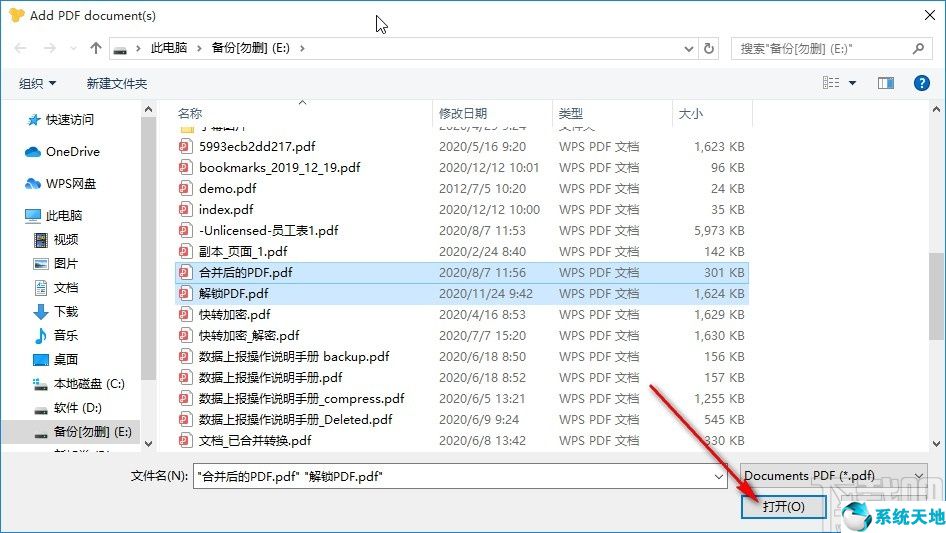Select file 合并后的PDF.pdf
The image size is (946, 533).
point(462,273)
